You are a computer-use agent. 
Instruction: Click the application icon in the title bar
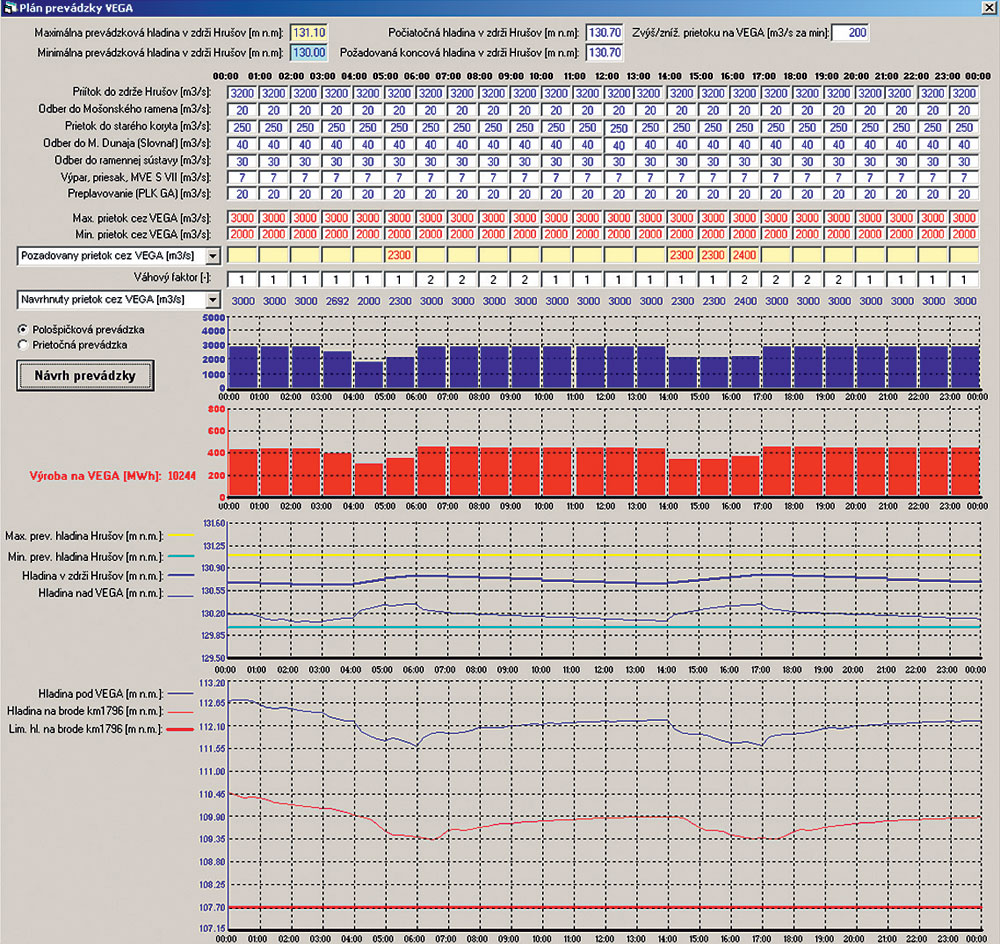tap(9, 8)
